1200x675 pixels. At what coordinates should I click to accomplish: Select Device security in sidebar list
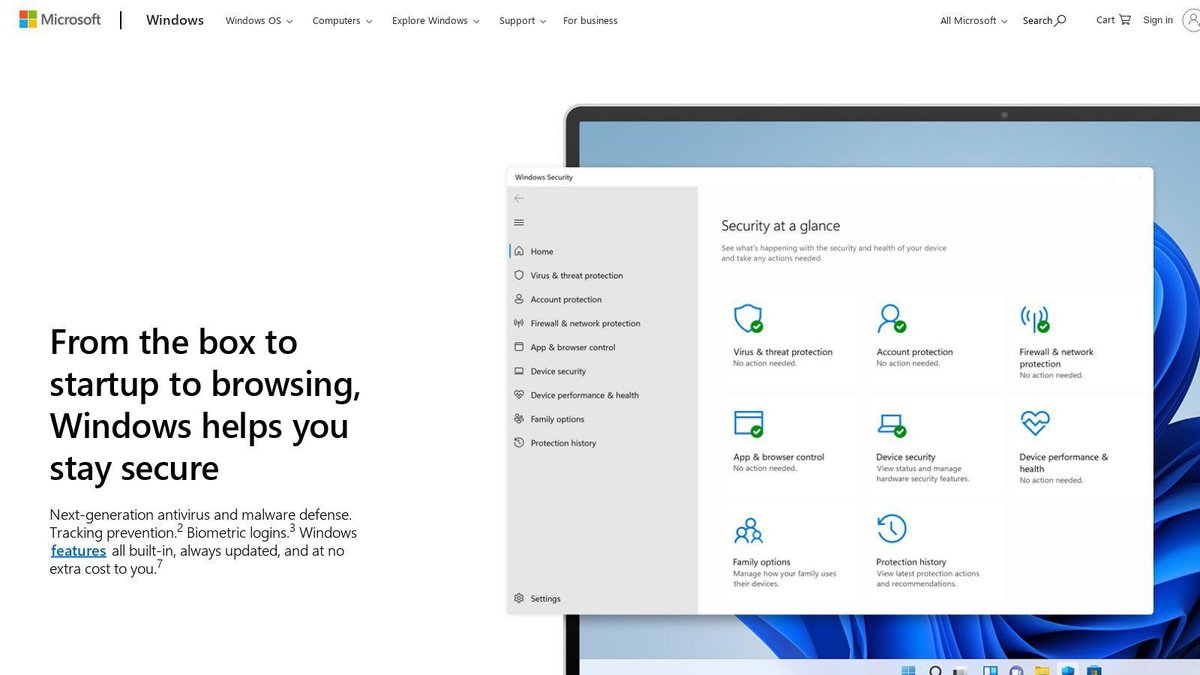pyautogui.click(x=550, y=372)
